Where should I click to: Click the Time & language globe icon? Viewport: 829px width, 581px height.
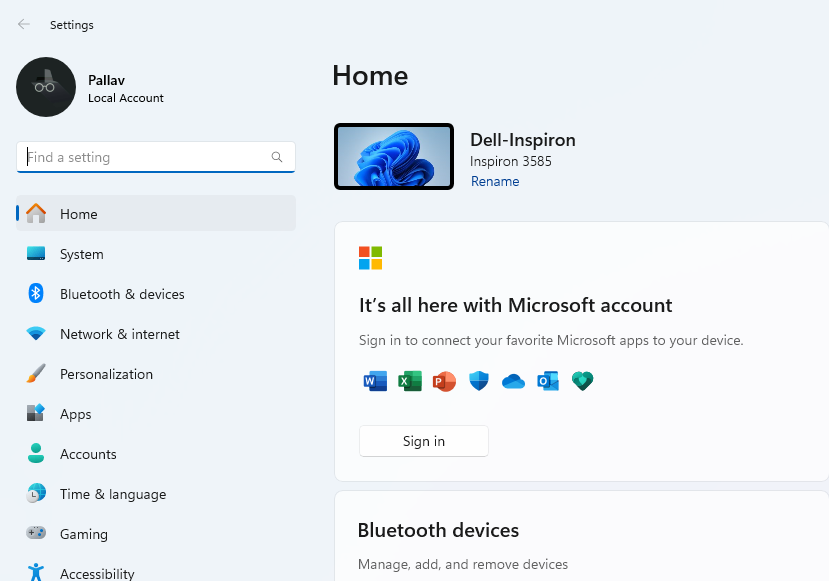(36, 493)
